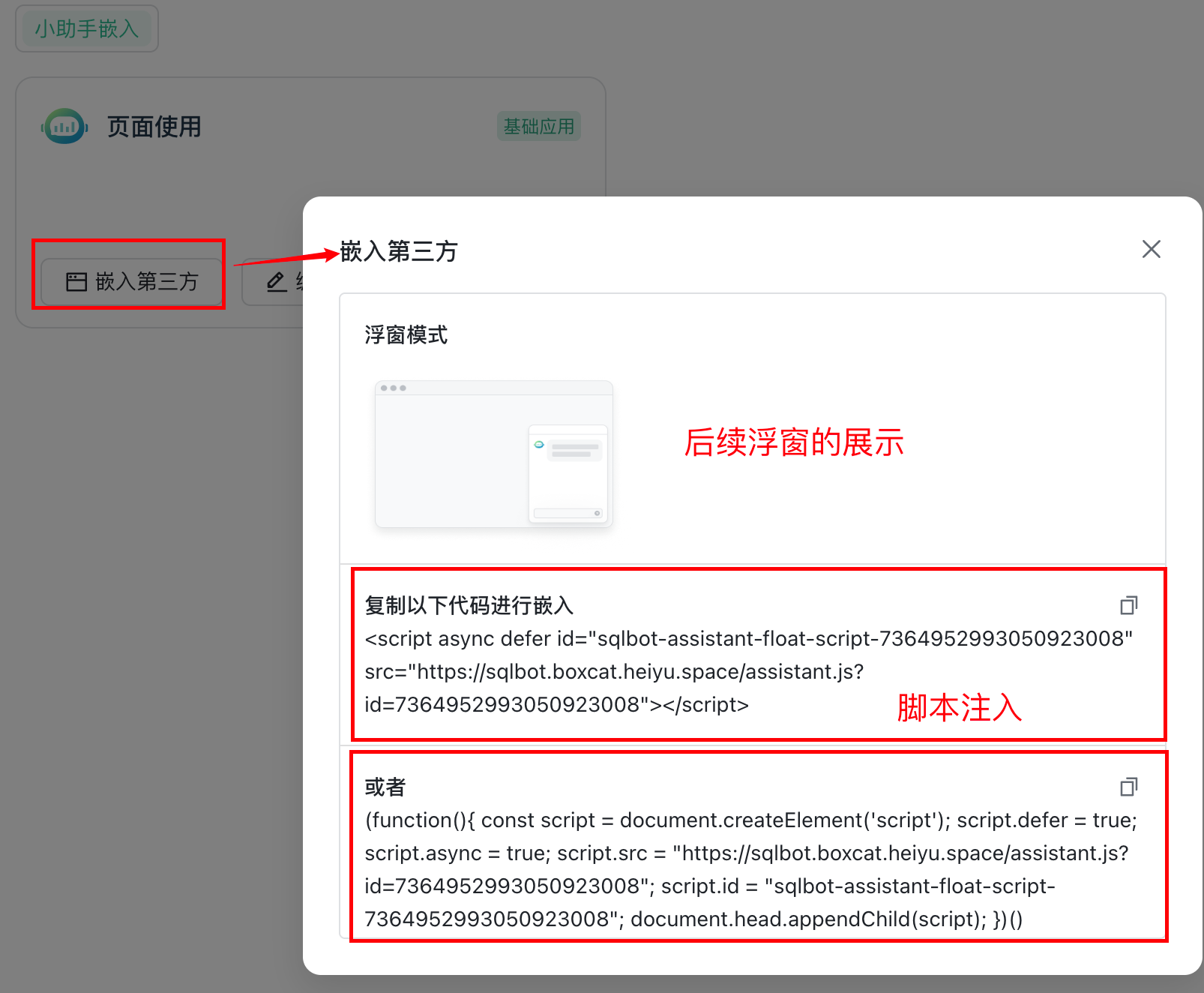1204x993 pixels.
Task: Click the preview window's traffic-light dots
Action: click(393, 388)
